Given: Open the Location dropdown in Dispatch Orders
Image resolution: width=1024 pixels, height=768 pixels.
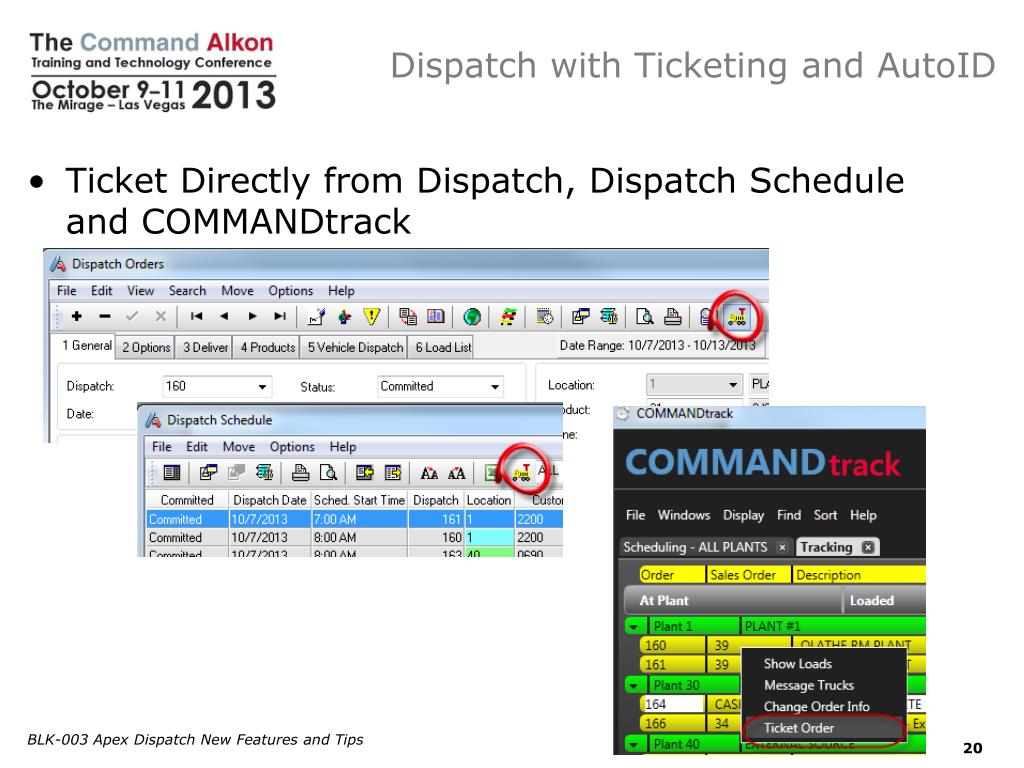Looking at the screenshot, I should [x=733, y=385].
